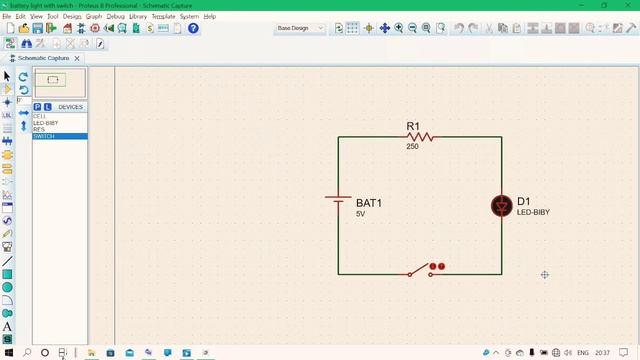Go to the Home Page icon
This screenshot has height=360, width=640.
[x=68, y=28]
